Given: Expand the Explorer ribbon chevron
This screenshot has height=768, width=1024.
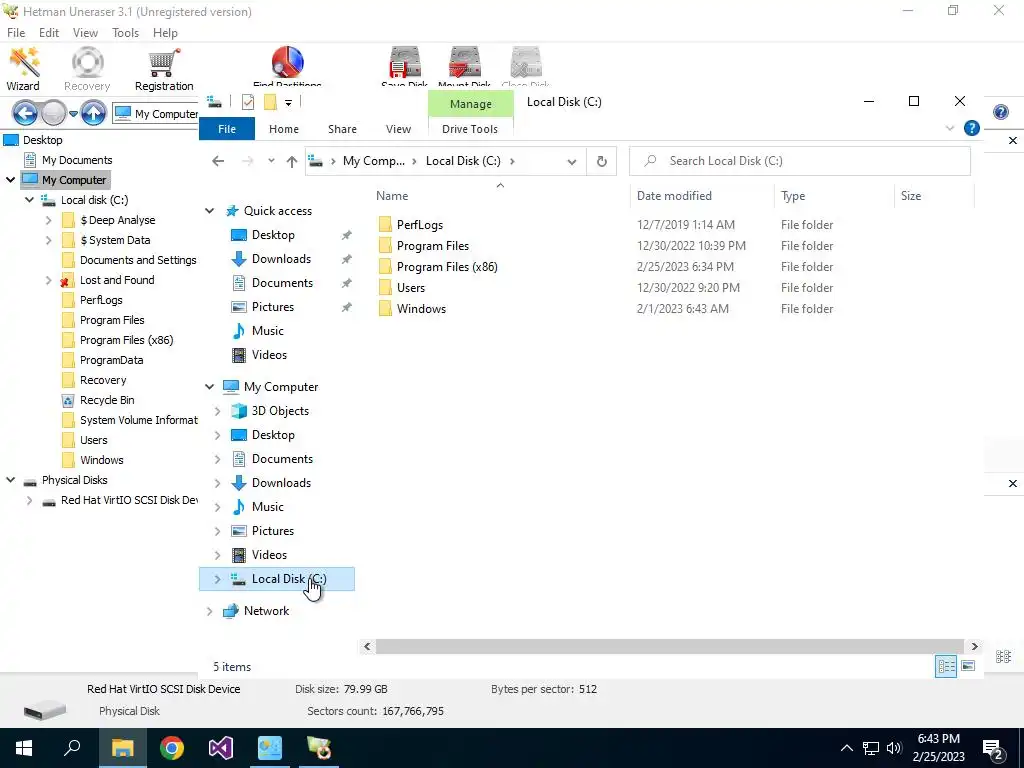Looking at the screenshot, I should [x=950, y=128].
